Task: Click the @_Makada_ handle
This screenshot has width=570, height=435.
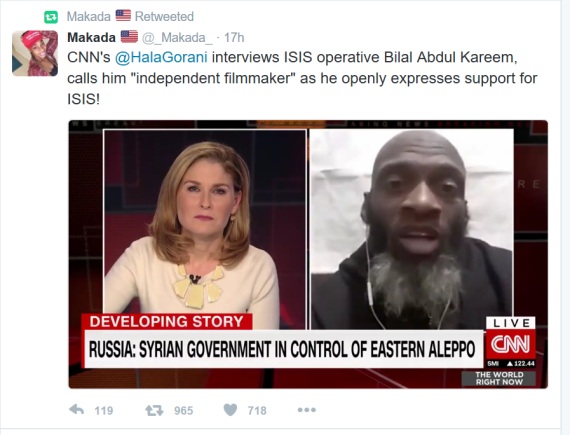Action: [177, 37]
